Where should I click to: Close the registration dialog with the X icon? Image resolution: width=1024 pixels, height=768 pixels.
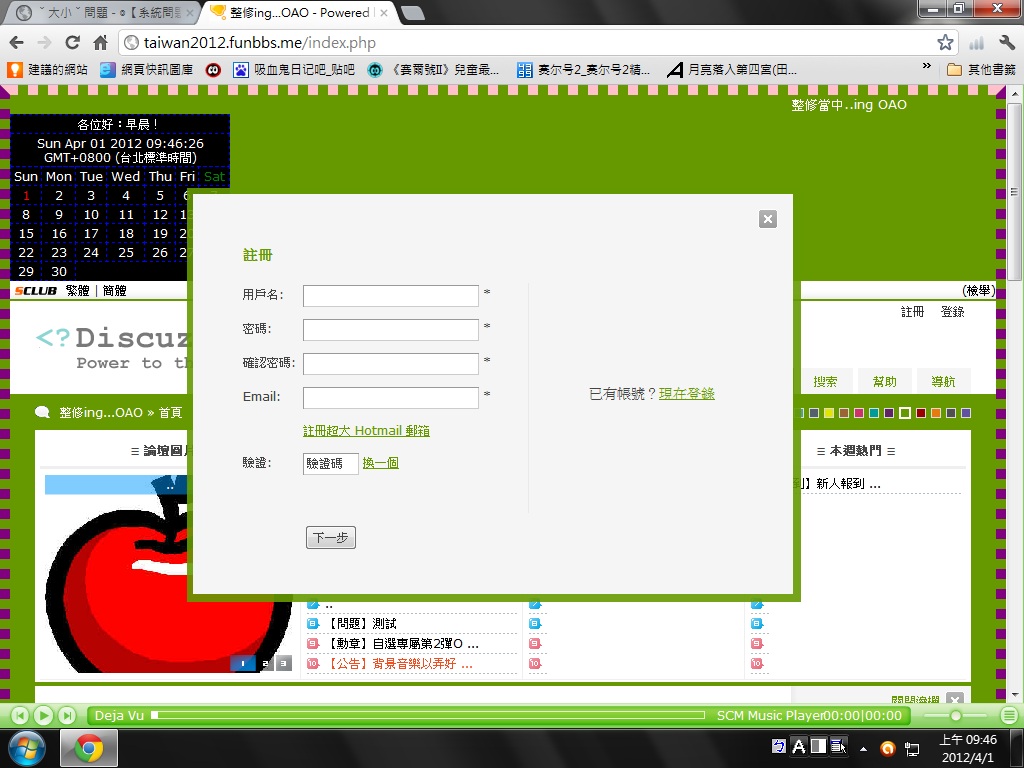767,219
